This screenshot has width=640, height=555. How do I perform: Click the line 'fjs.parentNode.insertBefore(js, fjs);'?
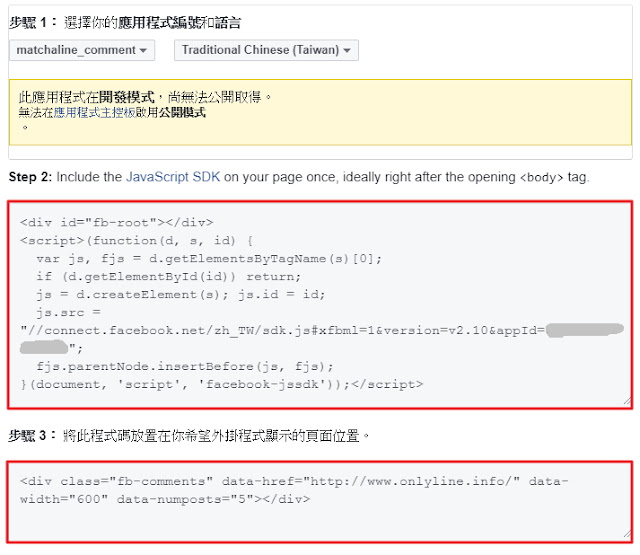[x=185, y=366]
